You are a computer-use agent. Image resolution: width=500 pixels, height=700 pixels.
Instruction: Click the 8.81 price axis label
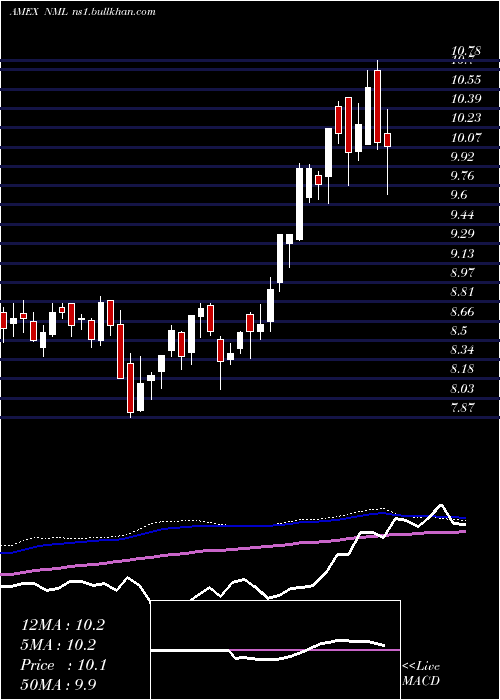pos(463,292)
